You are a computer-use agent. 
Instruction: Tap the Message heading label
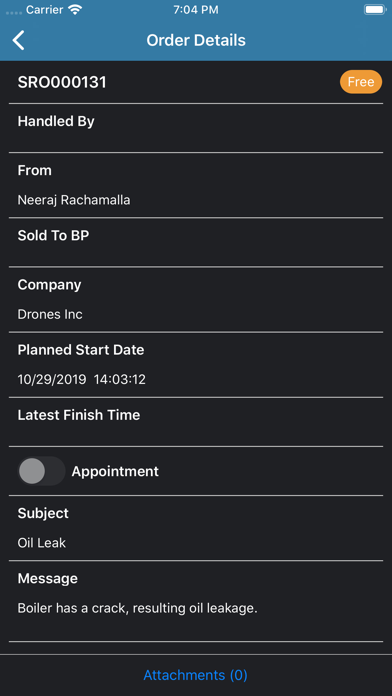(48, 578)
